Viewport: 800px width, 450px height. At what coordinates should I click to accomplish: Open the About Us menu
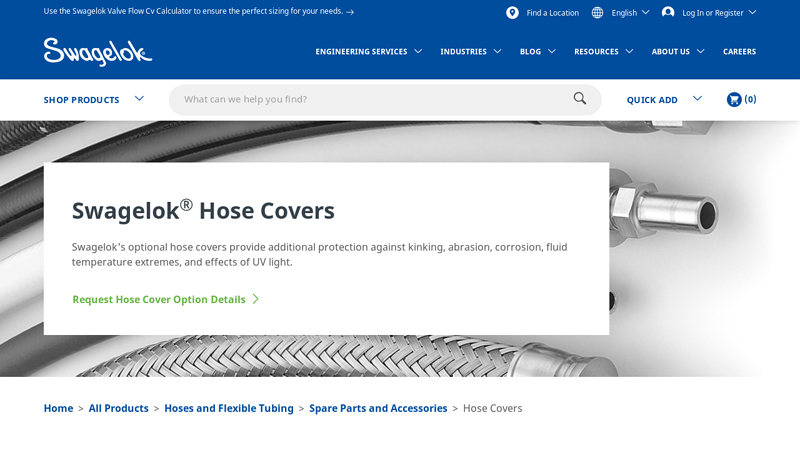[x=670, y=52]
